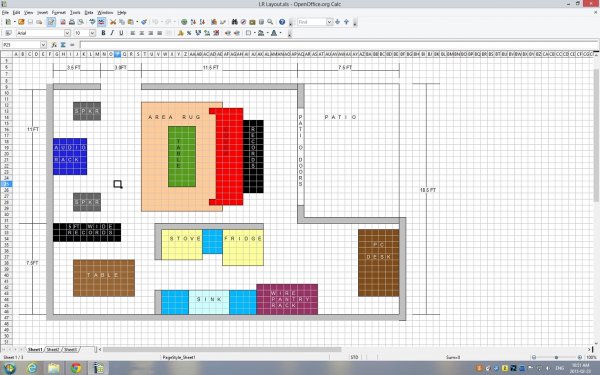Align cell contents right
Image resolution: width=600 pixels, height=375 pixels.
[x=151, y=33]
